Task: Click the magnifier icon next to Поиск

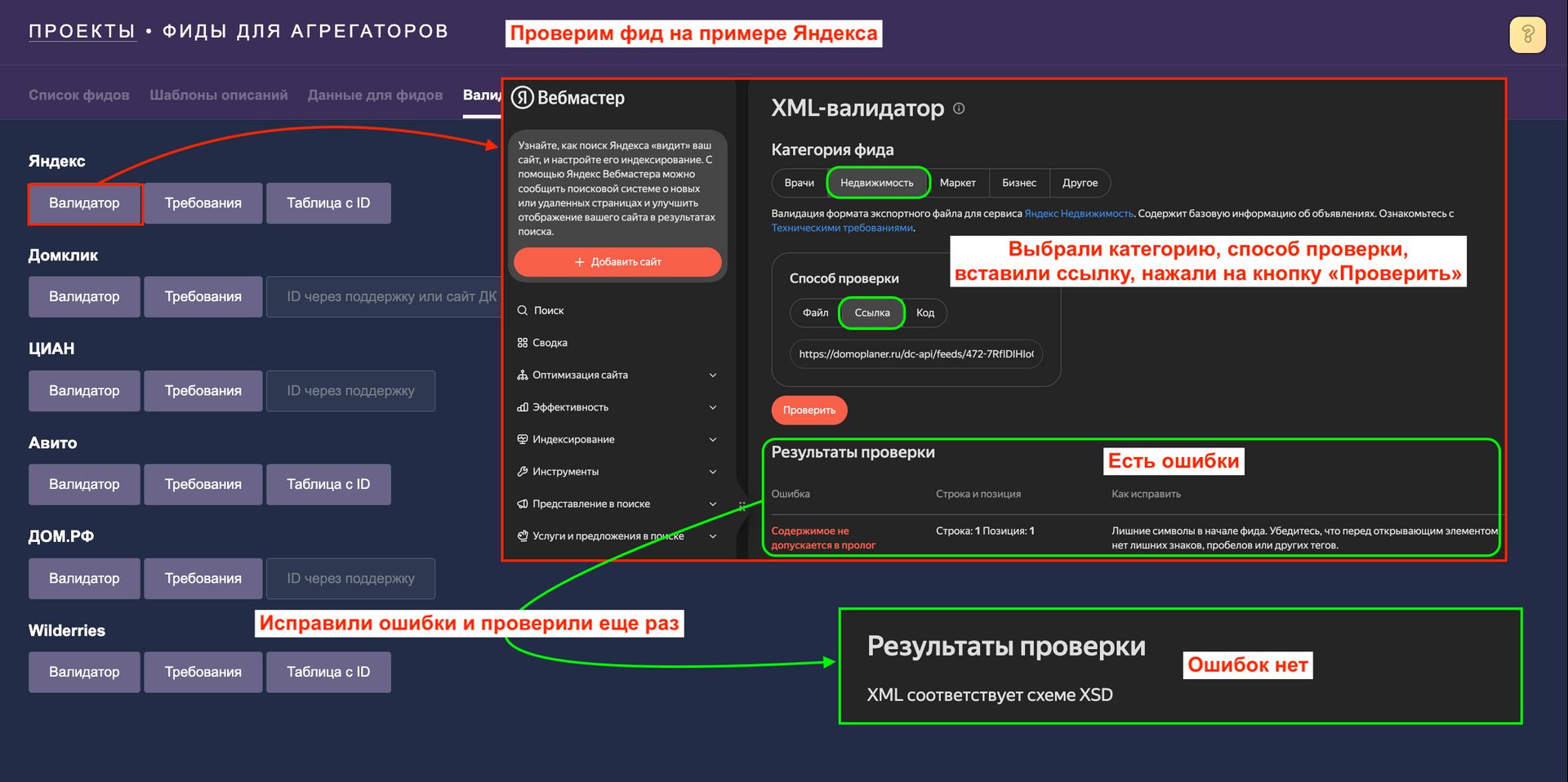Action: coord(523,310)
